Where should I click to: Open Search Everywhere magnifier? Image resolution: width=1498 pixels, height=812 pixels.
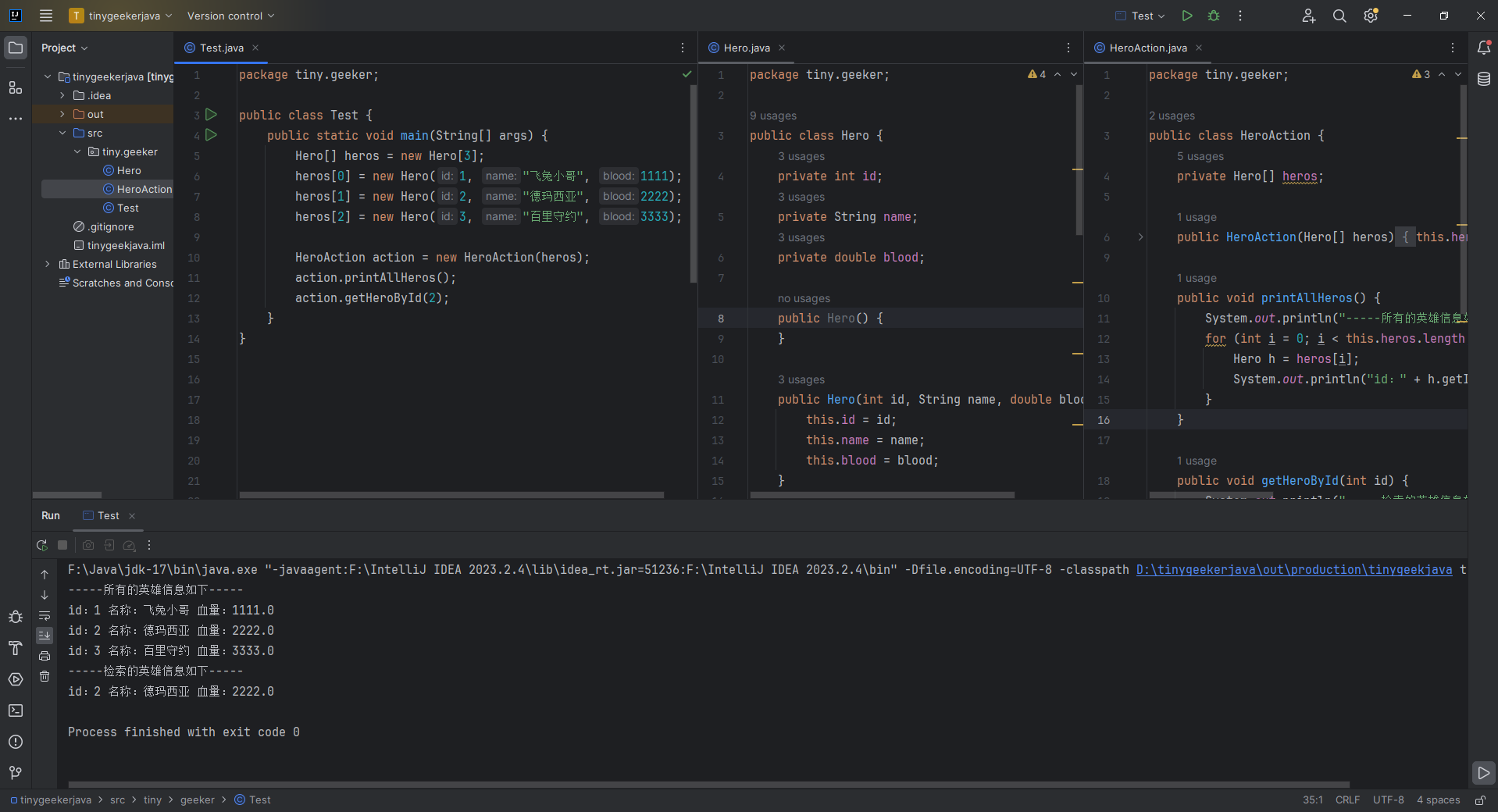tap(1339, 16)
